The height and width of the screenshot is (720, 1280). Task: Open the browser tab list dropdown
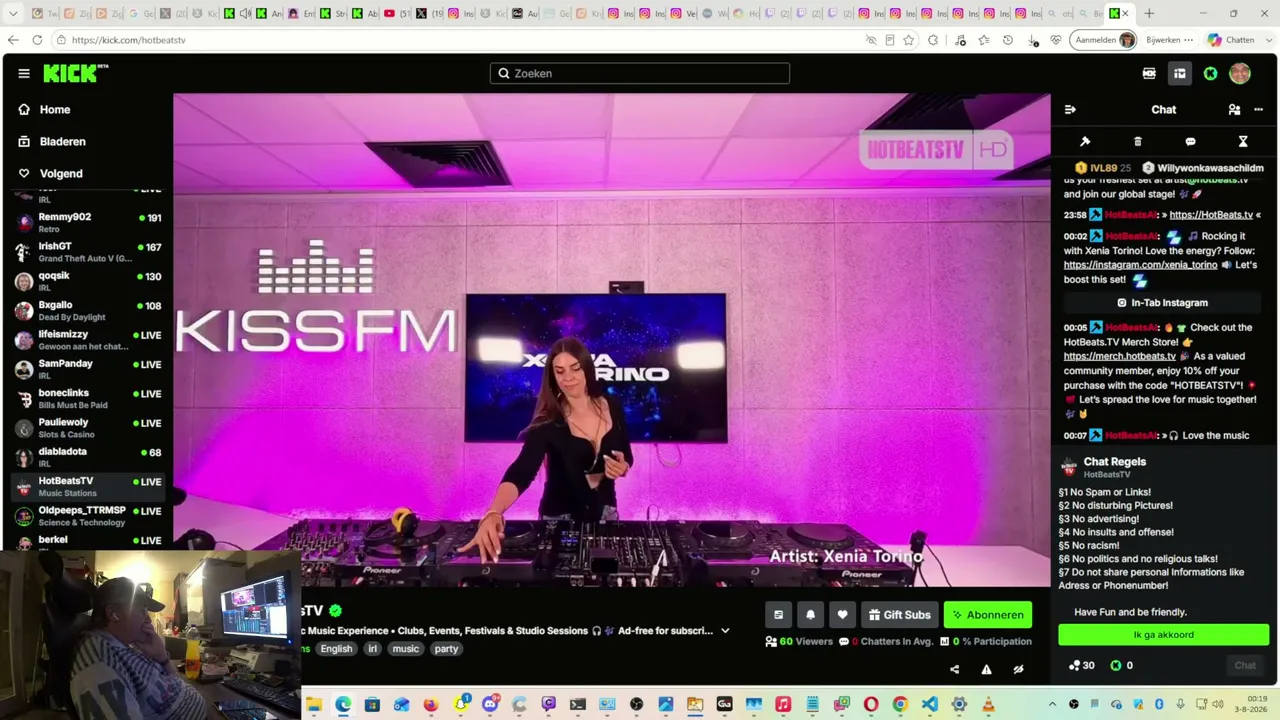[13, 14]
